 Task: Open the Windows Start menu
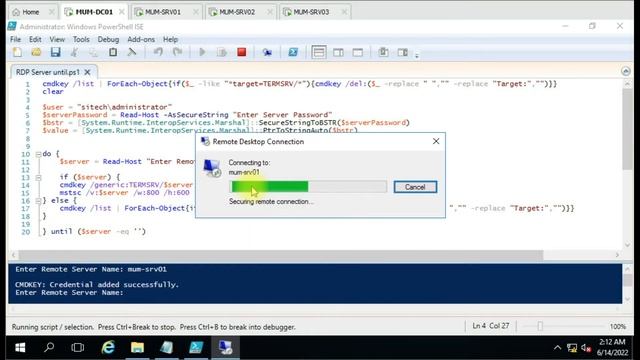click(20, 347)
